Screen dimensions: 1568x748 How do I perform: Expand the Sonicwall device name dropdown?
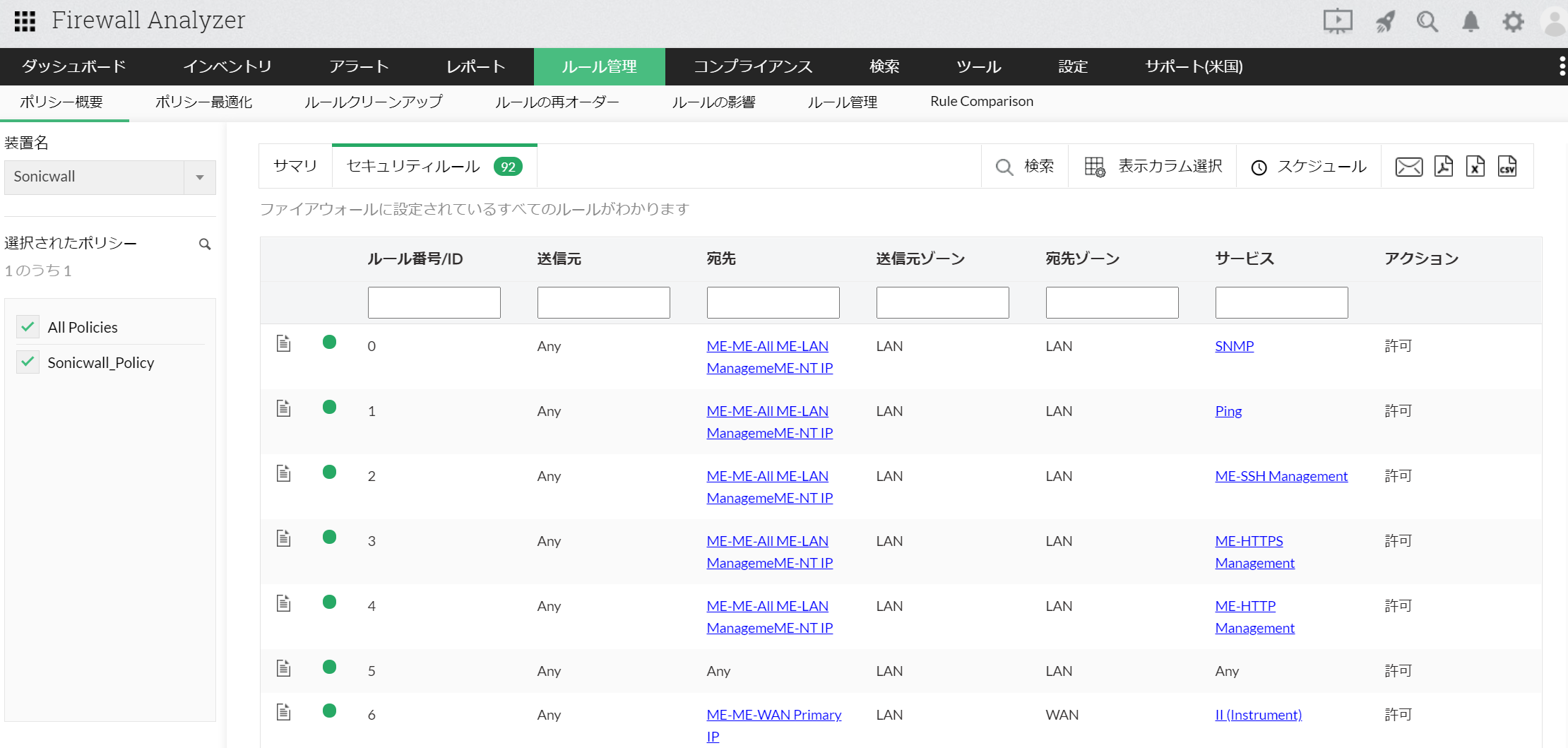(200, 177)
